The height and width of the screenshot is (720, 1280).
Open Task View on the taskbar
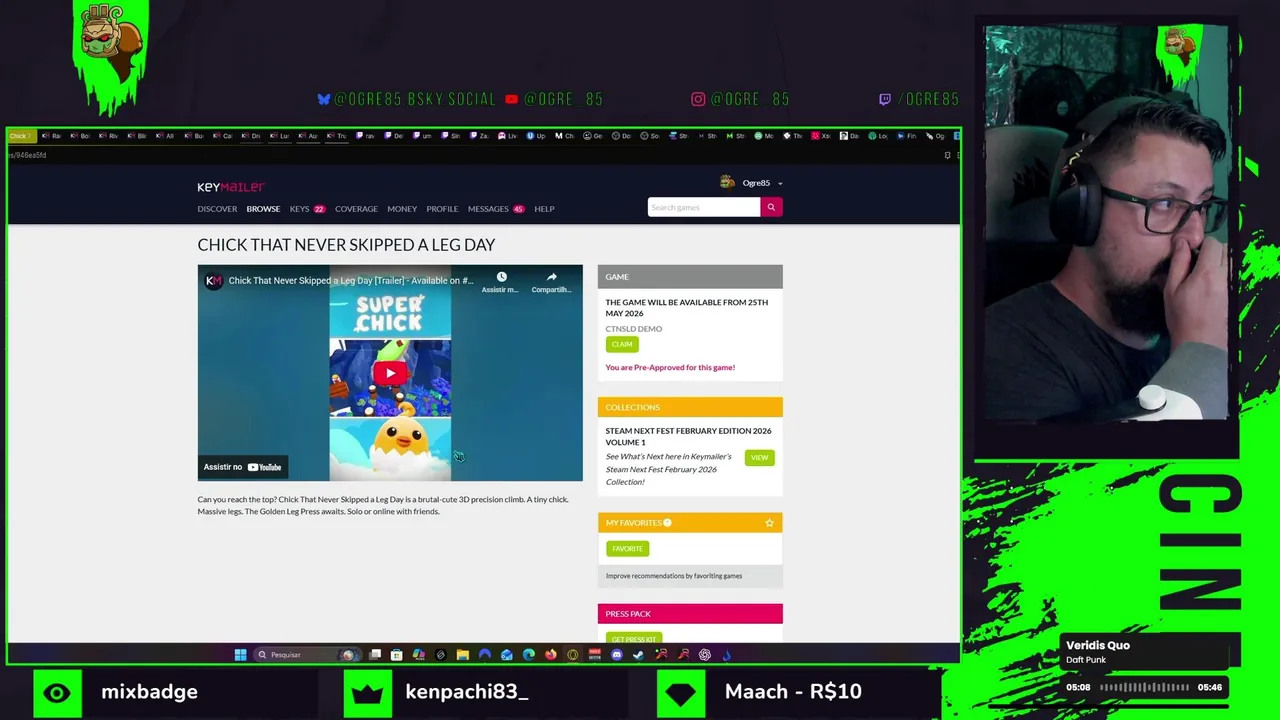click(x=375, y=655)
